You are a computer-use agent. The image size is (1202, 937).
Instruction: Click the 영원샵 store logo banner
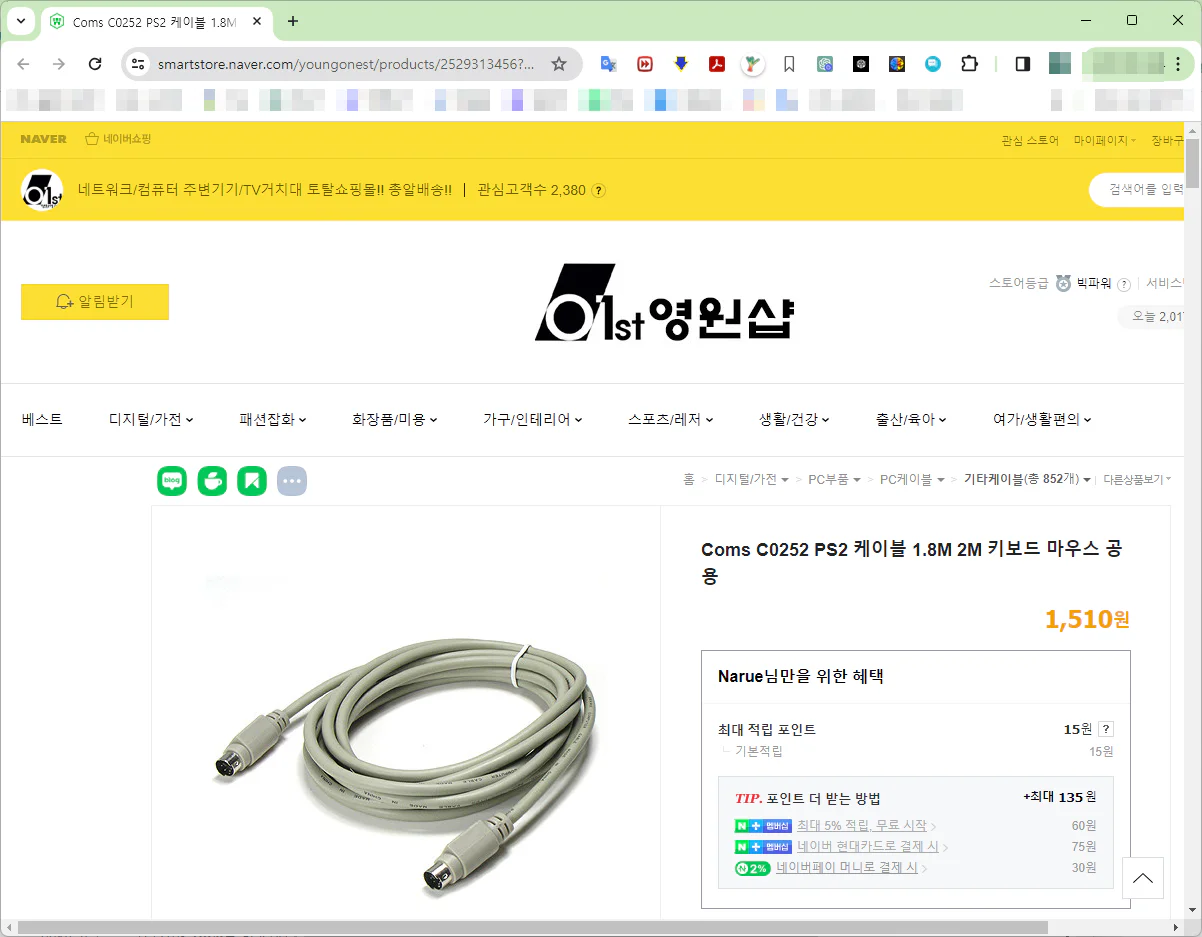(665, 302)
